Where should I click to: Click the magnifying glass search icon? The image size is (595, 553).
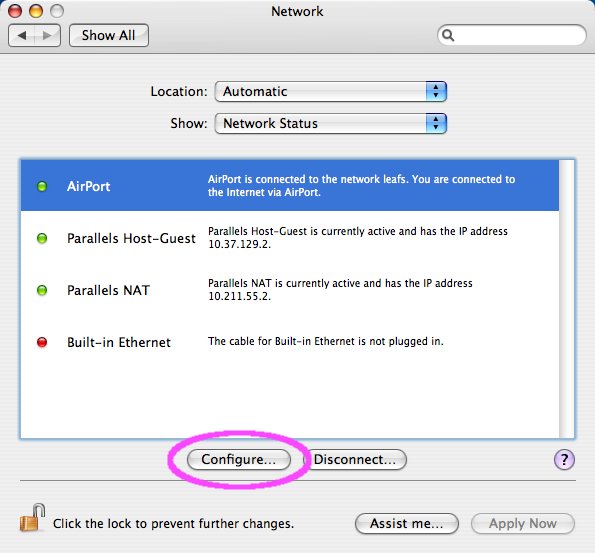[x=448, y=35]
